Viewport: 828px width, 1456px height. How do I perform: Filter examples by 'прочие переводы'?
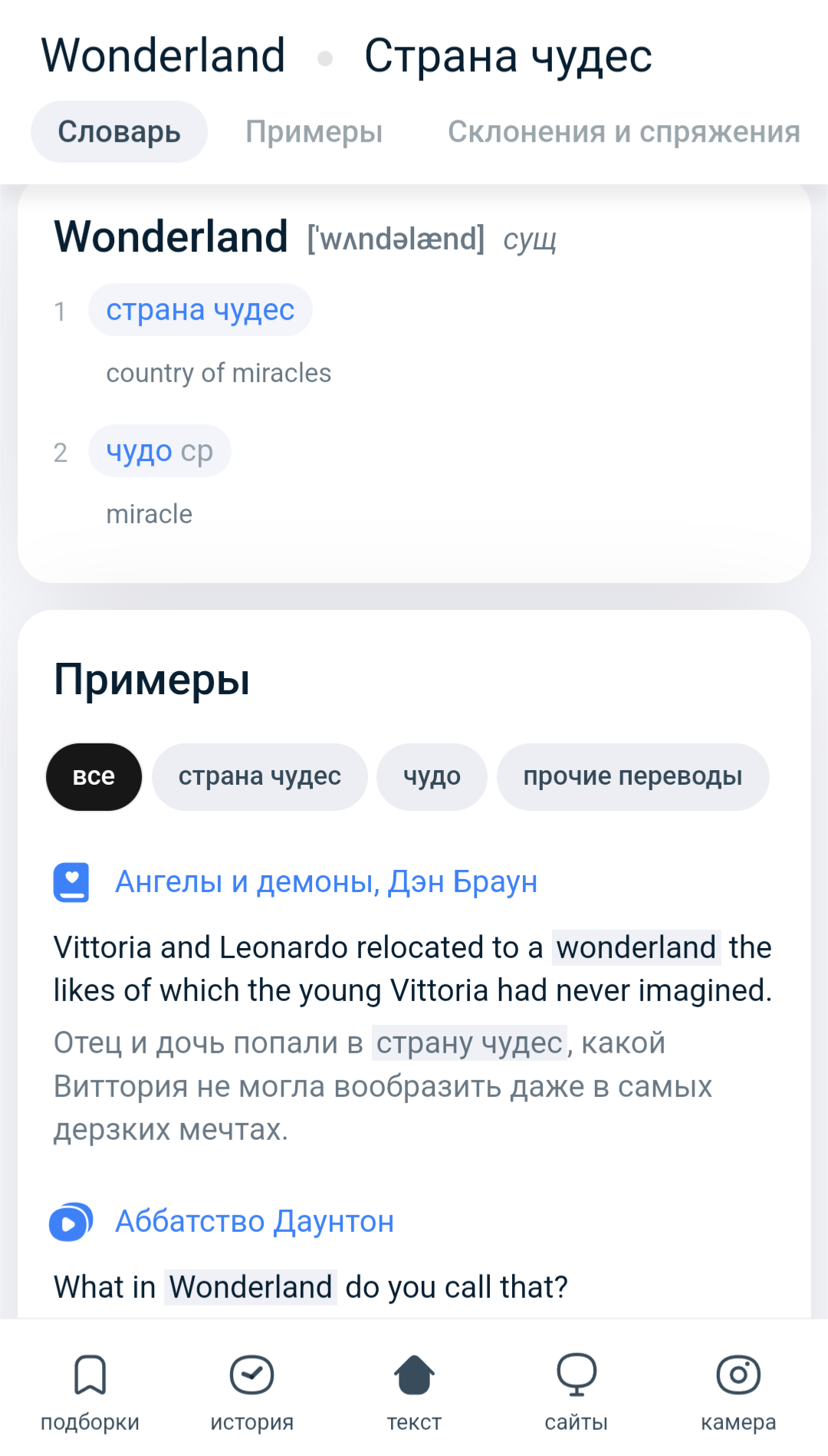click(632, 776)
